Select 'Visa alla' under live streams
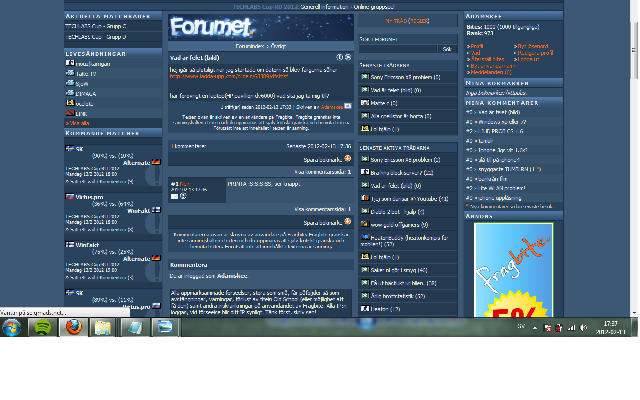 [x=74, y=123]
